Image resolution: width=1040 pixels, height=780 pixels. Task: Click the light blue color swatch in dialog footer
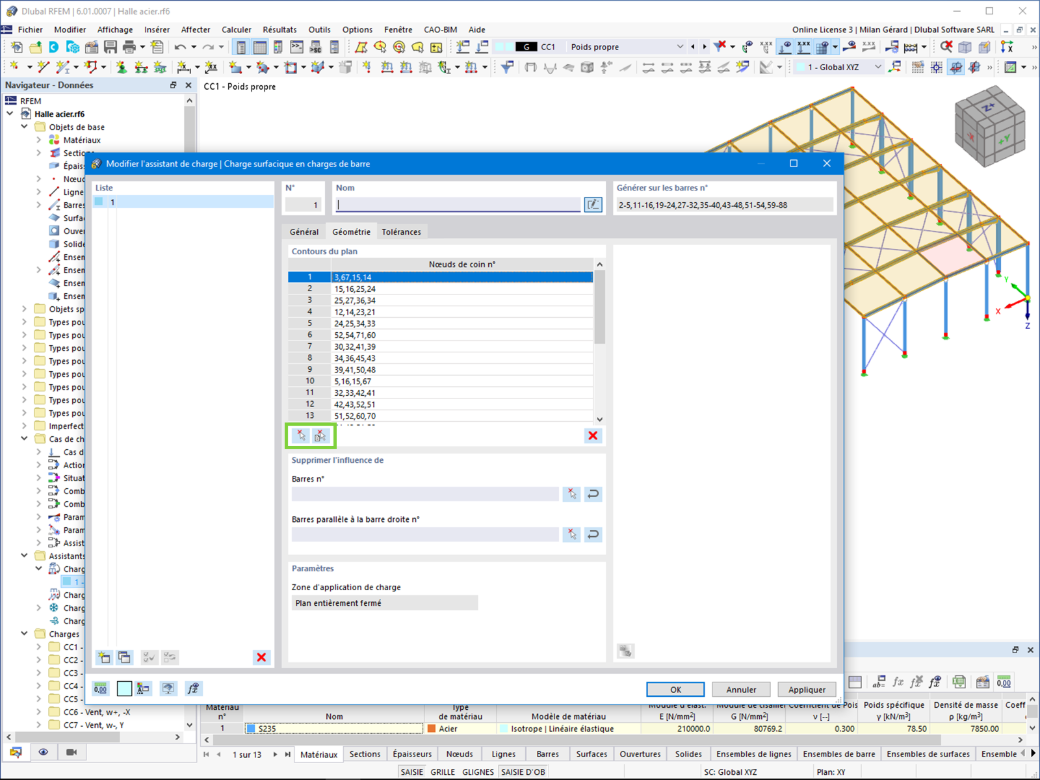tap(124, 688)
